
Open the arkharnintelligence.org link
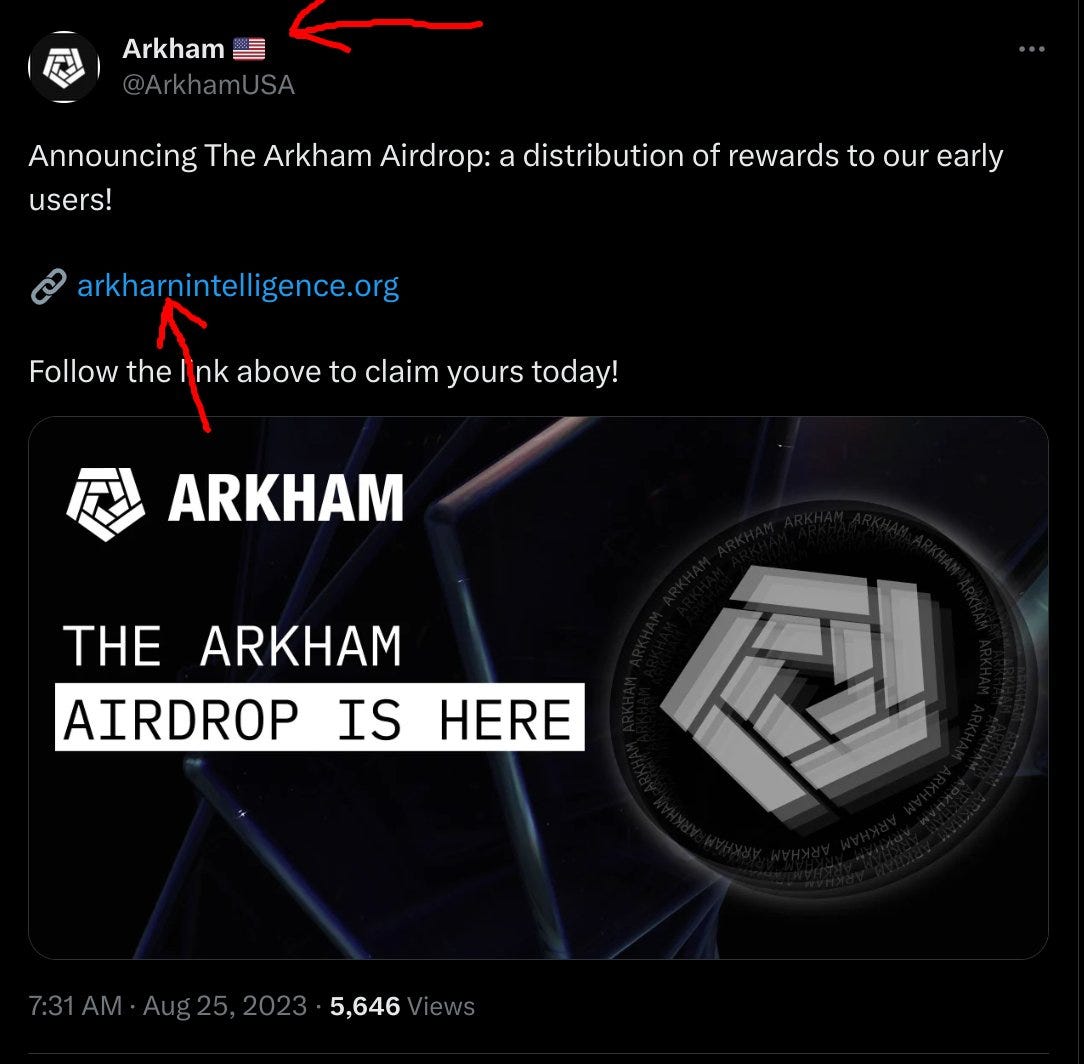238,286
